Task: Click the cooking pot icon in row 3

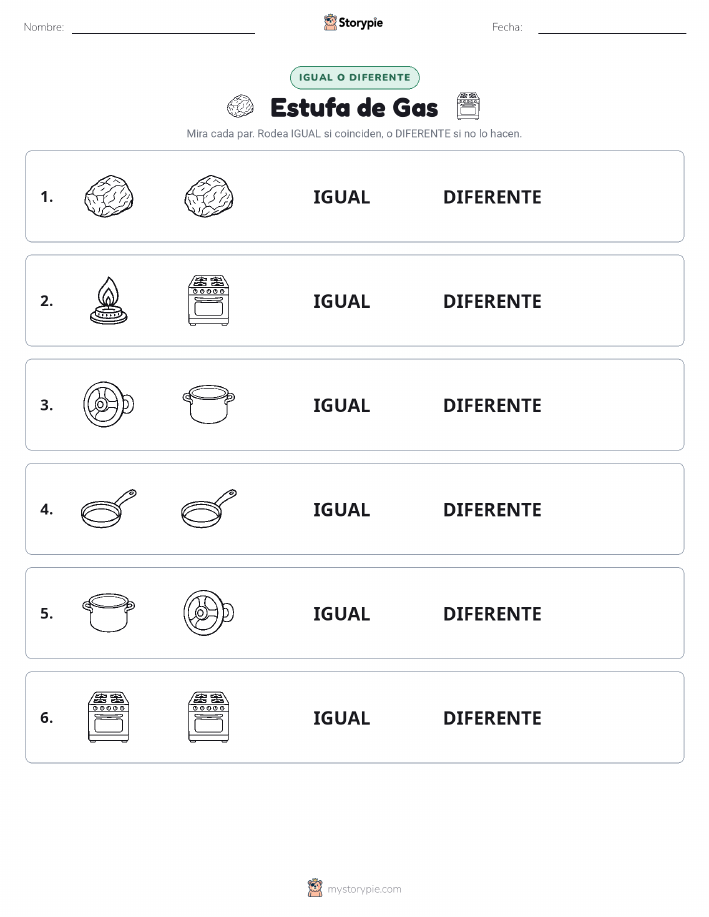Action: point(209,404)
